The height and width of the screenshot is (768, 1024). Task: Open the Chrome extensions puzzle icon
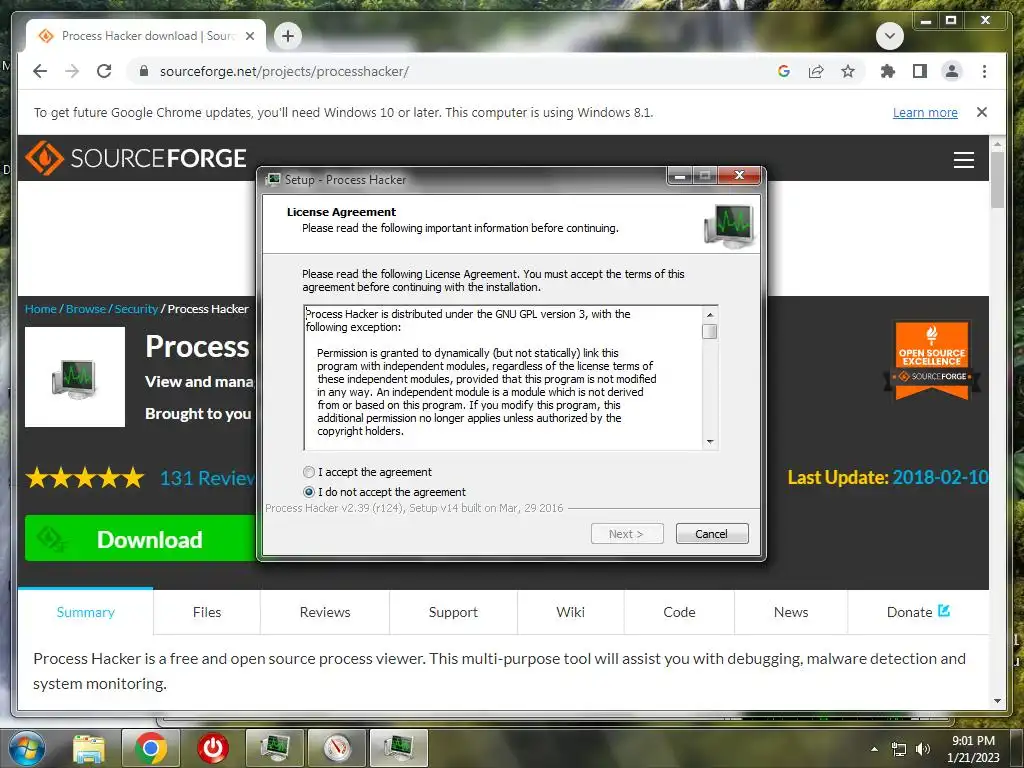[888, 71]
